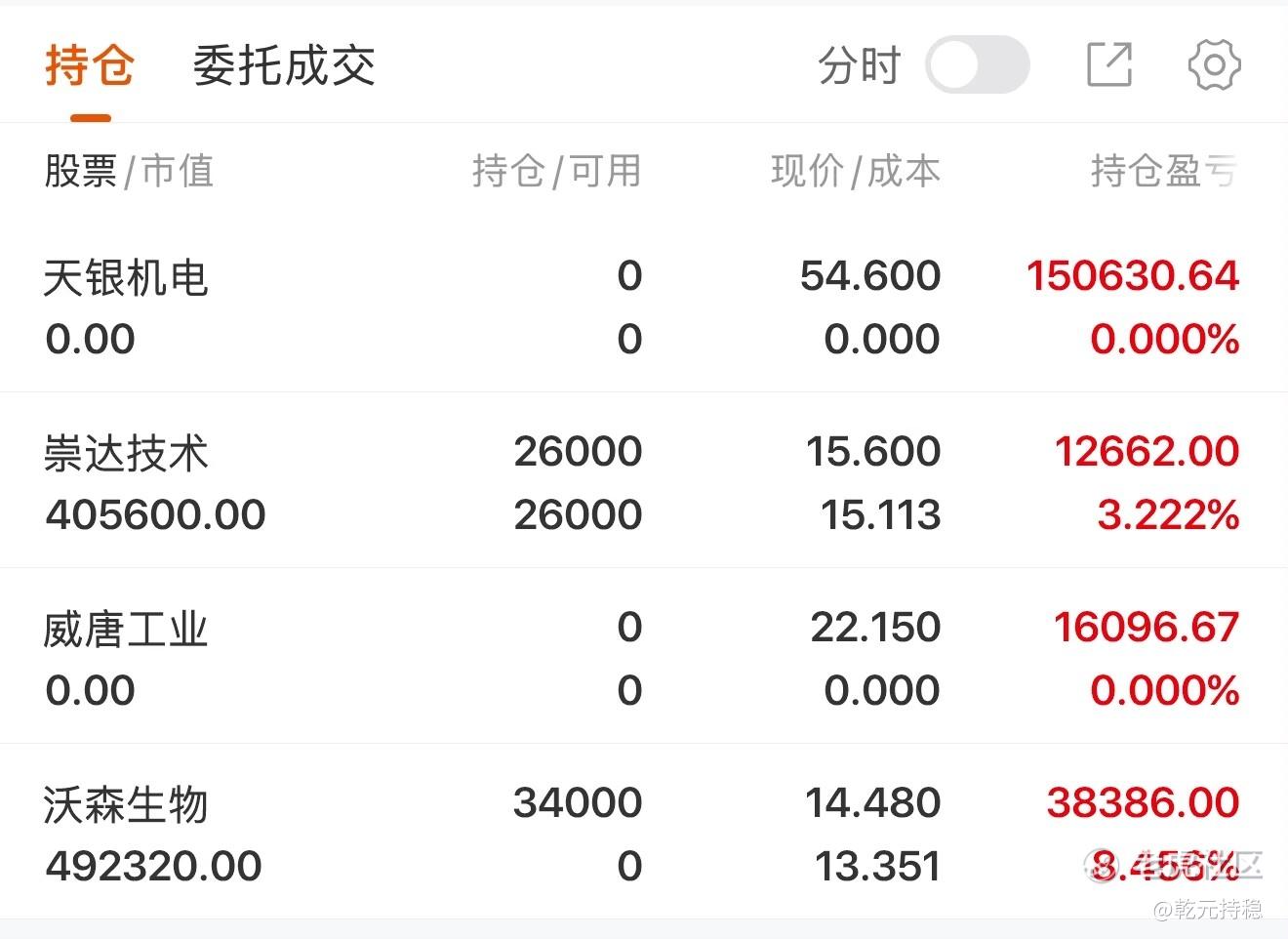Toggle the 分时 switch on
The image size is (1288, 939).
tap(977, 65)
